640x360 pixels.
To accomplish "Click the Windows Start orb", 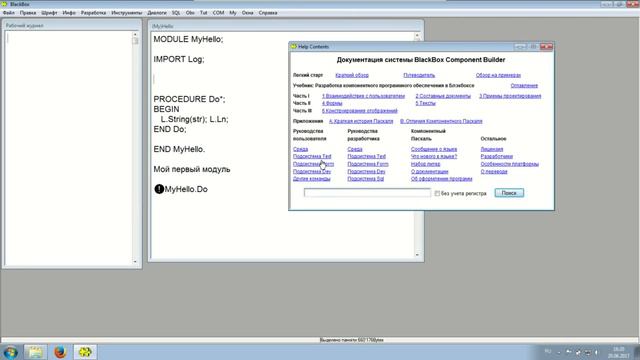I will [x=10, y=352].
